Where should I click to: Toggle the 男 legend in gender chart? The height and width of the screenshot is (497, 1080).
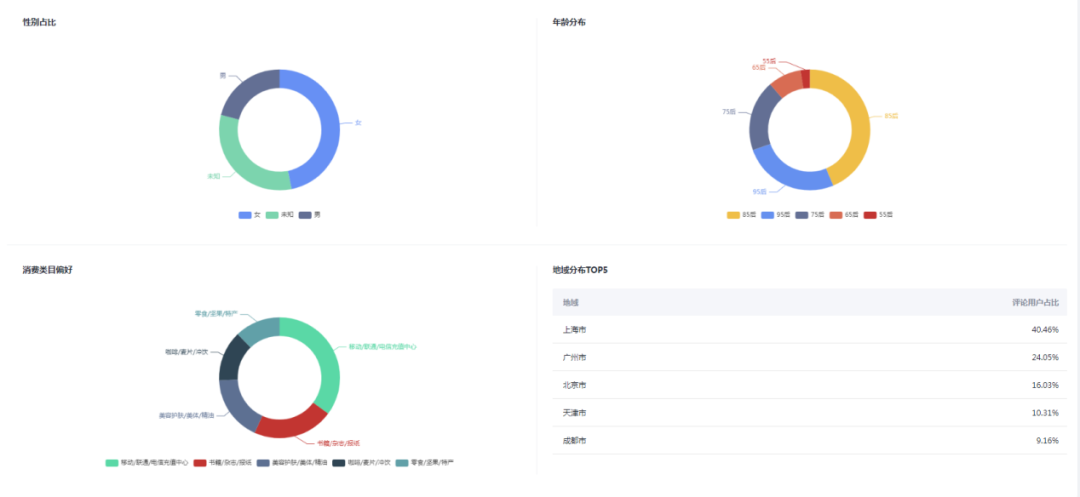click(311, 214)
